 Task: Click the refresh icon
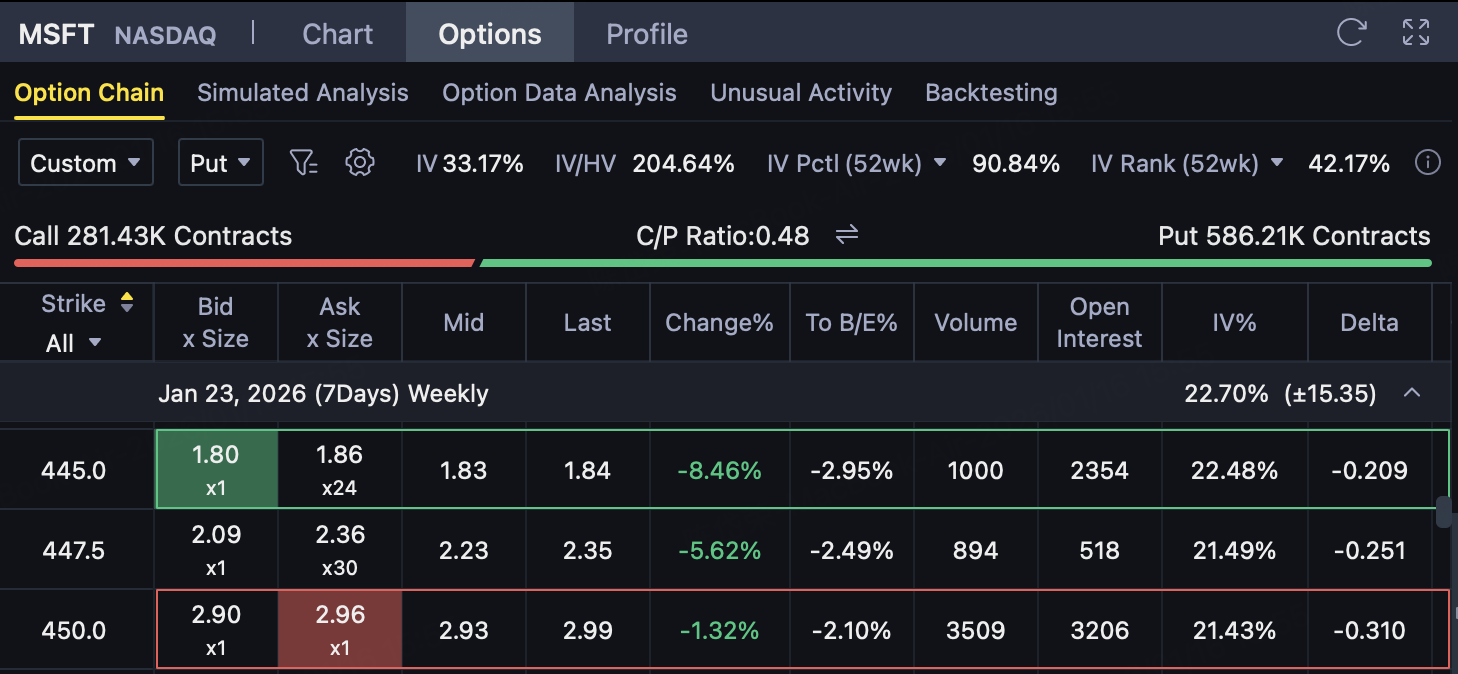click(1351, 32)
